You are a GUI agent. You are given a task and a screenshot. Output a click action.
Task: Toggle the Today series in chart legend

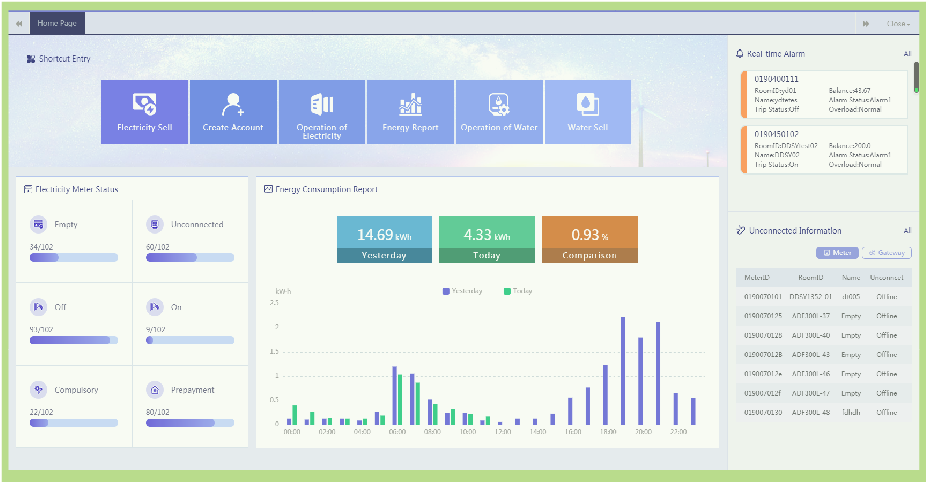pyautogui.click(x=518, y=291)
